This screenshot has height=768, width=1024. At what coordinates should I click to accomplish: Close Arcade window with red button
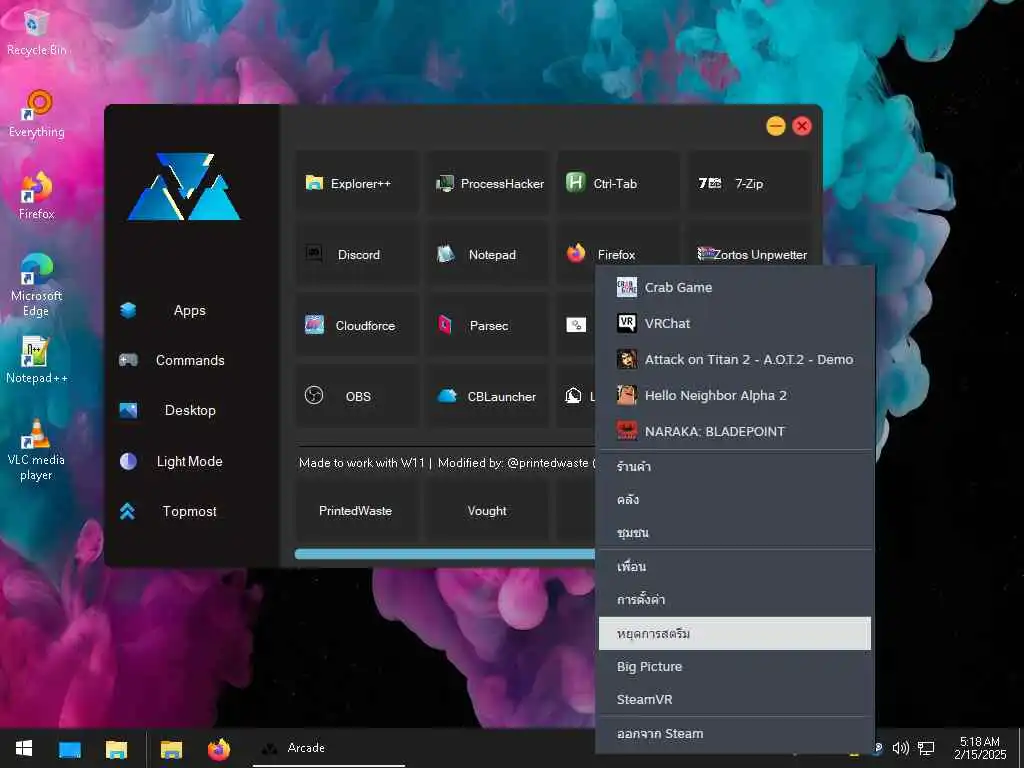click(x=802, y=126)
